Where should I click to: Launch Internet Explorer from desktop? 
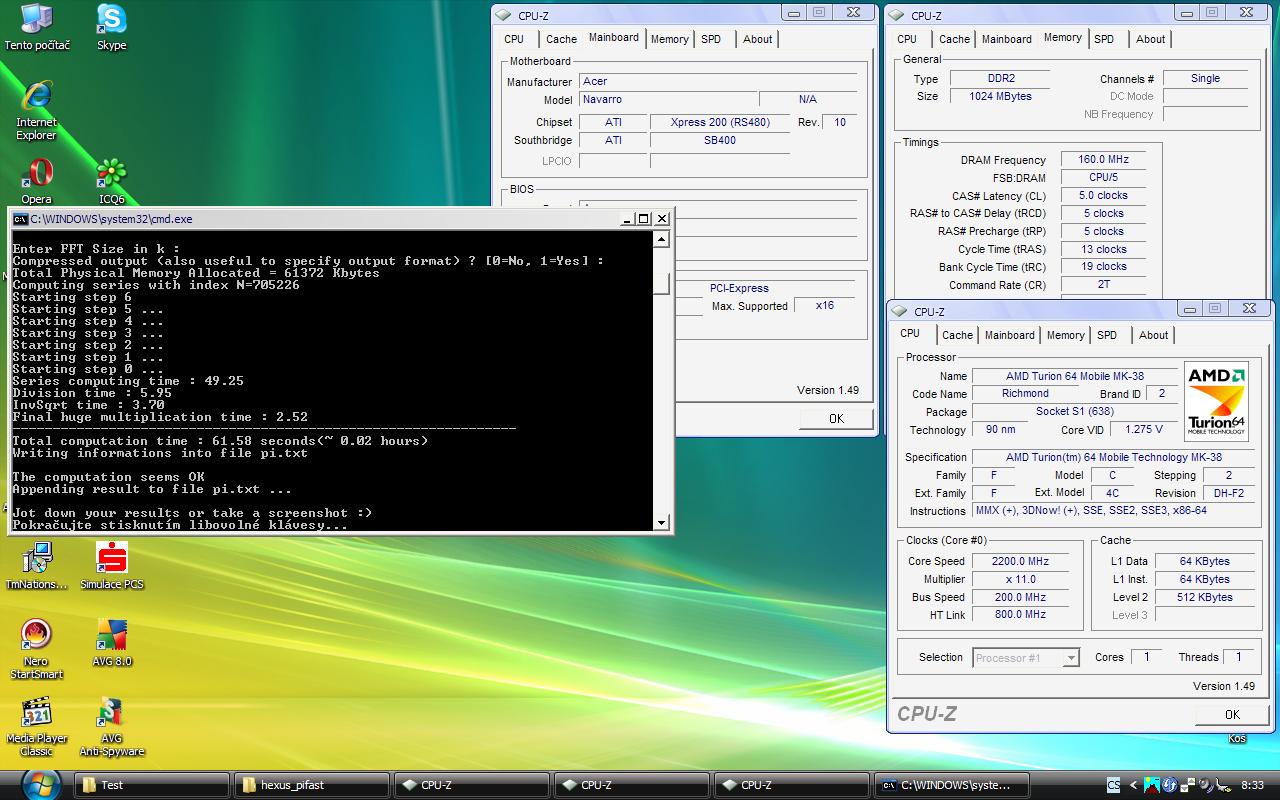[36, 110]
